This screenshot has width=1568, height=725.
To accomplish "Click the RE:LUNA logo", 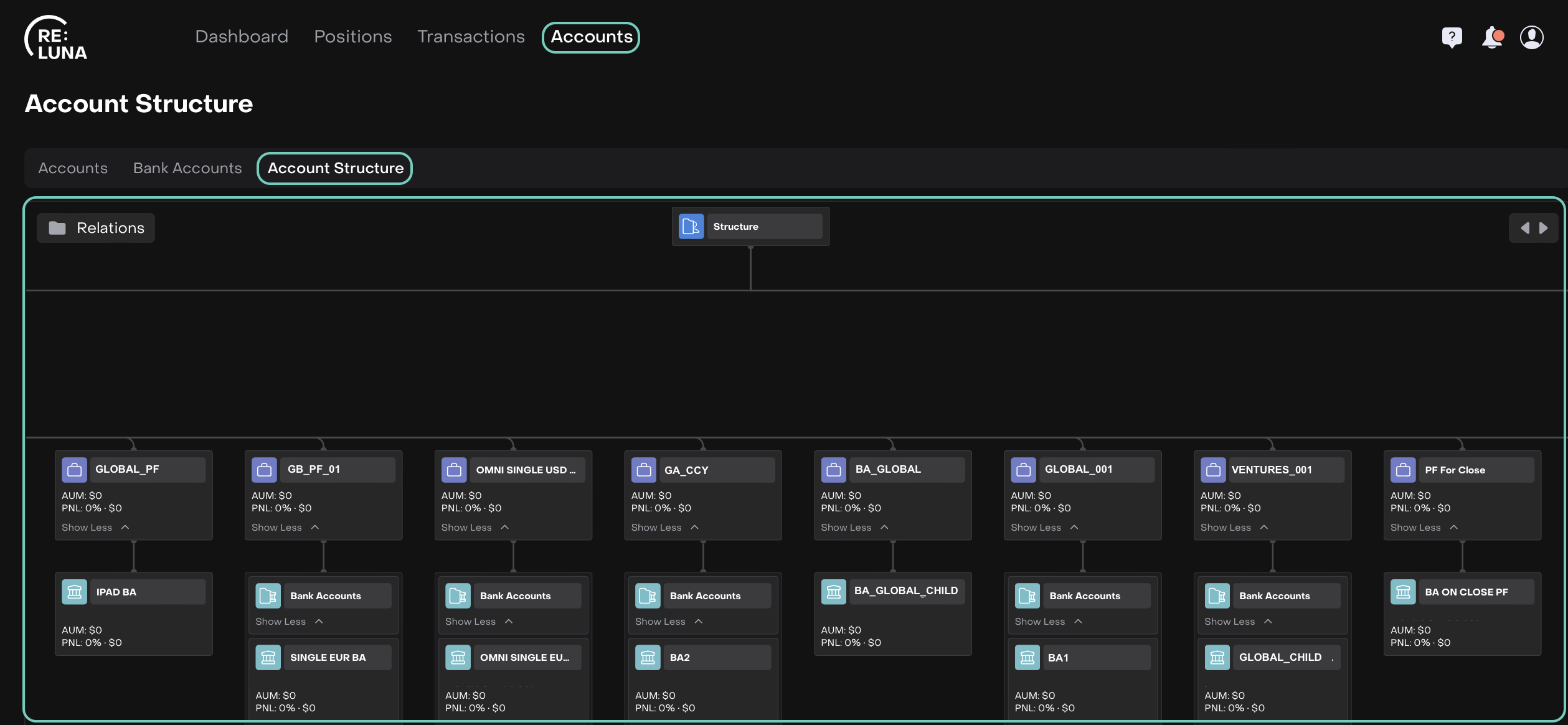I will coord(56,39).
